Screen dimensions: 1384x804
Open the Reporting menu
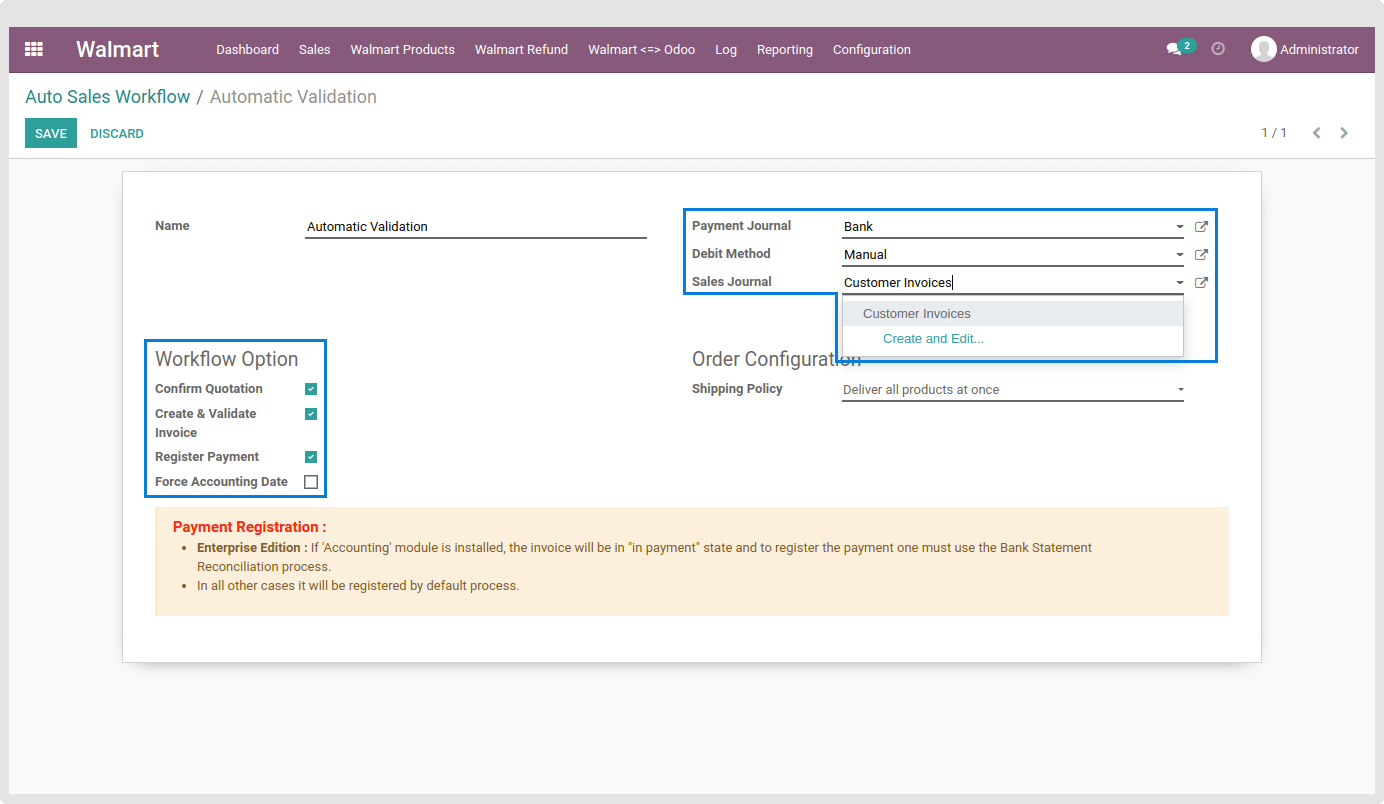click(785, 49)
